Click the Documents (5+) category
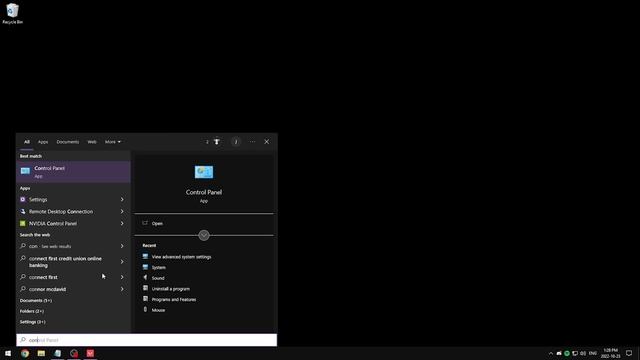This screenshot has height=360, width=640. coord(36,300)
